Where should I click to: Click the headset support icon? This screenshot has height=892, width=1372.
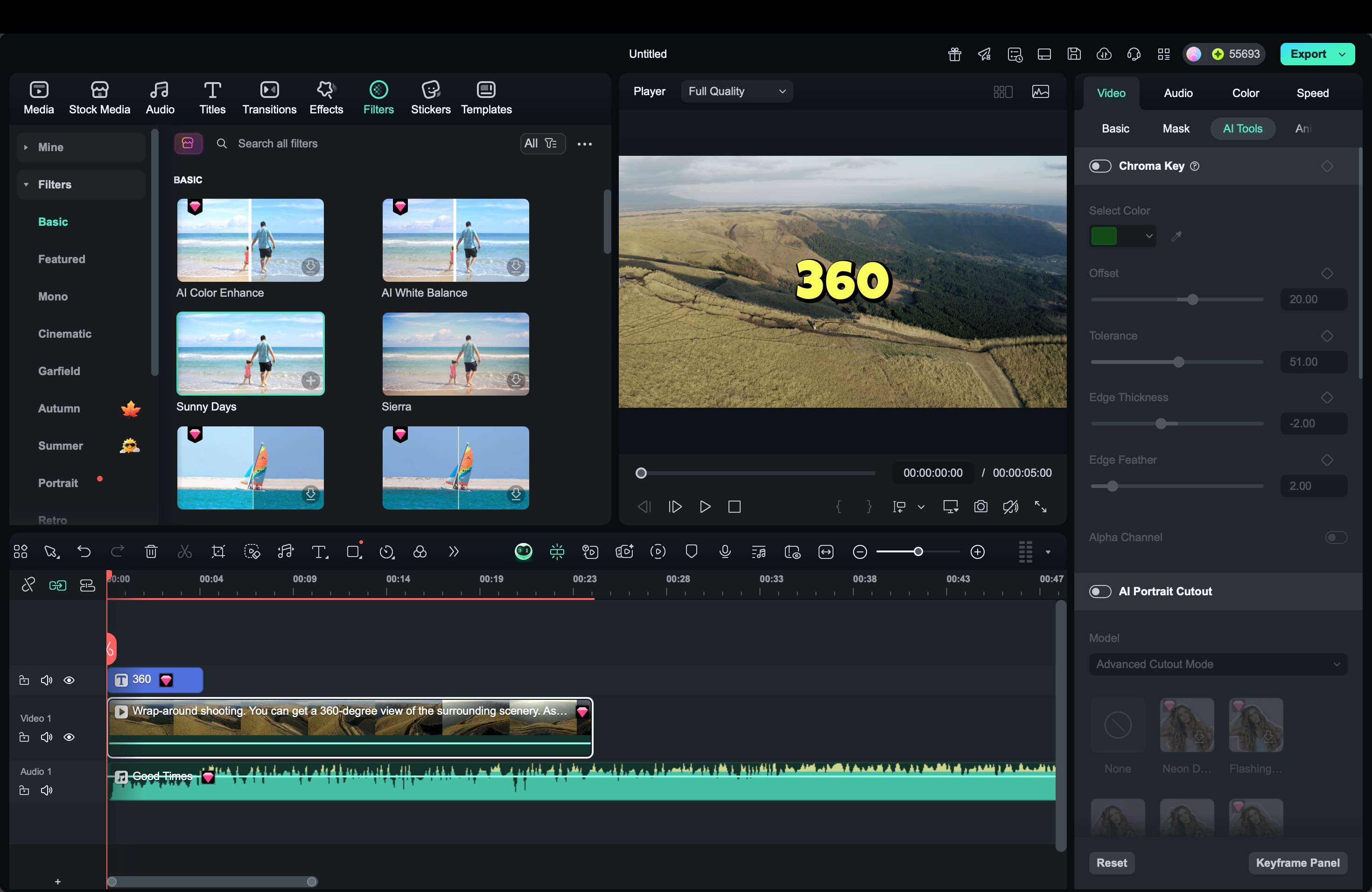[x=1134, y=54]
